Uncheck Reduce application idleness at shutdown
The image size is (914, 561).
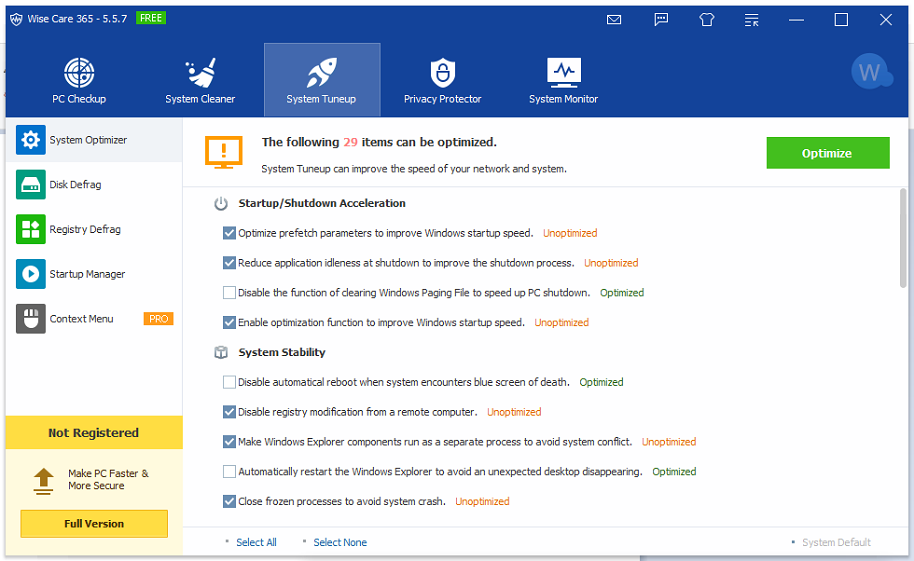tap(229, 263)
